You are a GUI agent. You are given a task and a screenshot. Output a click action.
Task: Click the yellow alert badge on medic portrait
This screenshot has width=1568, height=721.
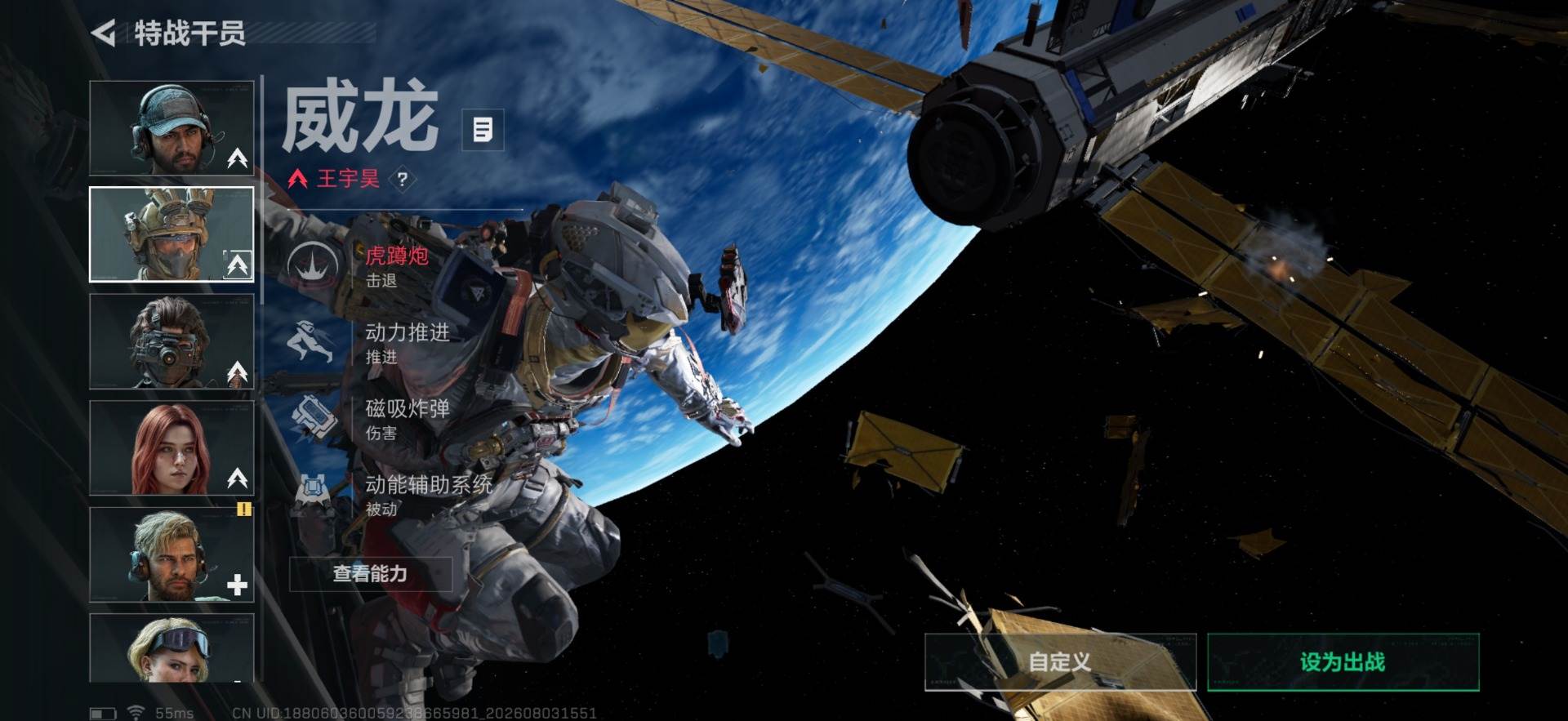244,510
